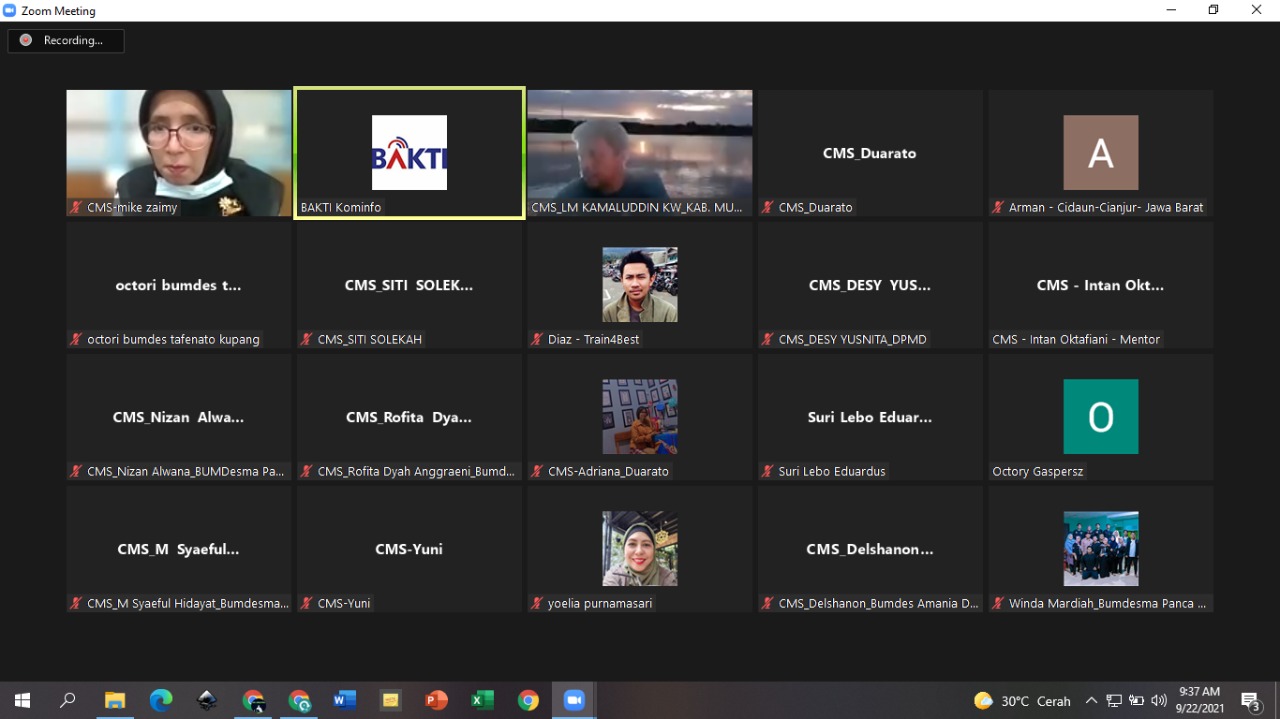
Task: Open the Windows Start menu
Action: point(22,700)
